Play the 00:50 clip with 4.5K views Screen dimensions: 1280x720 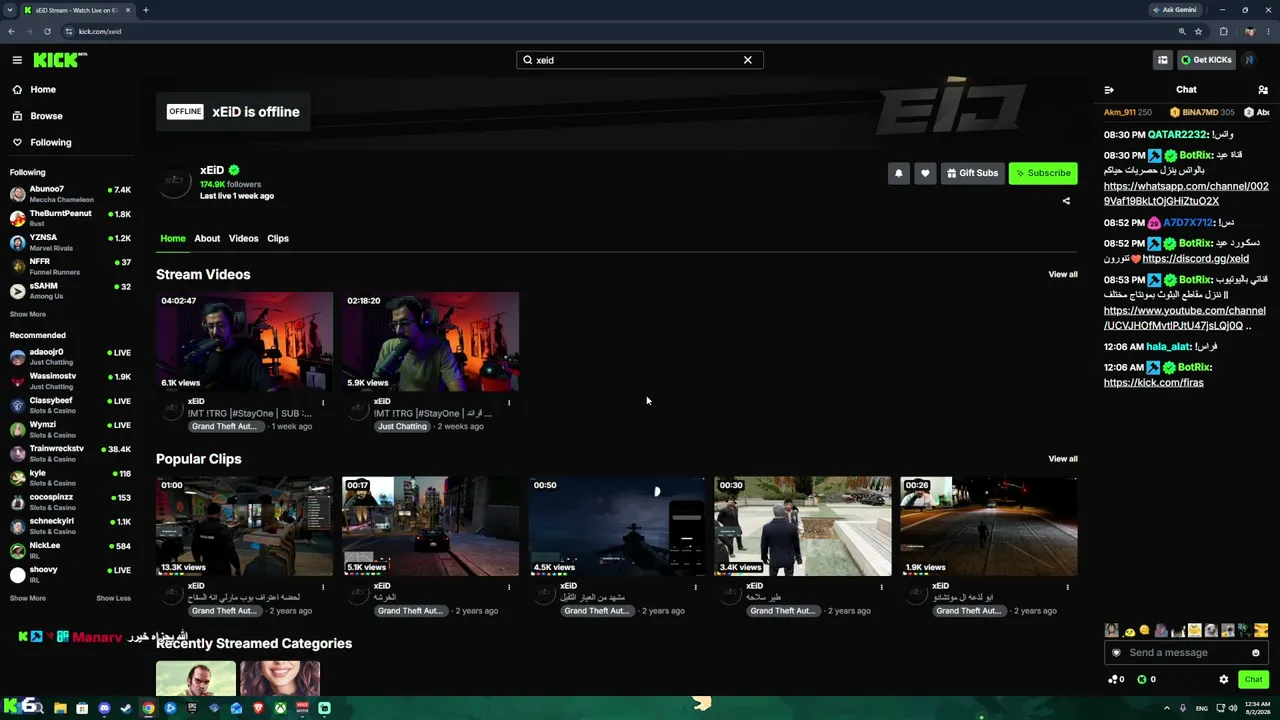[x=617, y=526]
